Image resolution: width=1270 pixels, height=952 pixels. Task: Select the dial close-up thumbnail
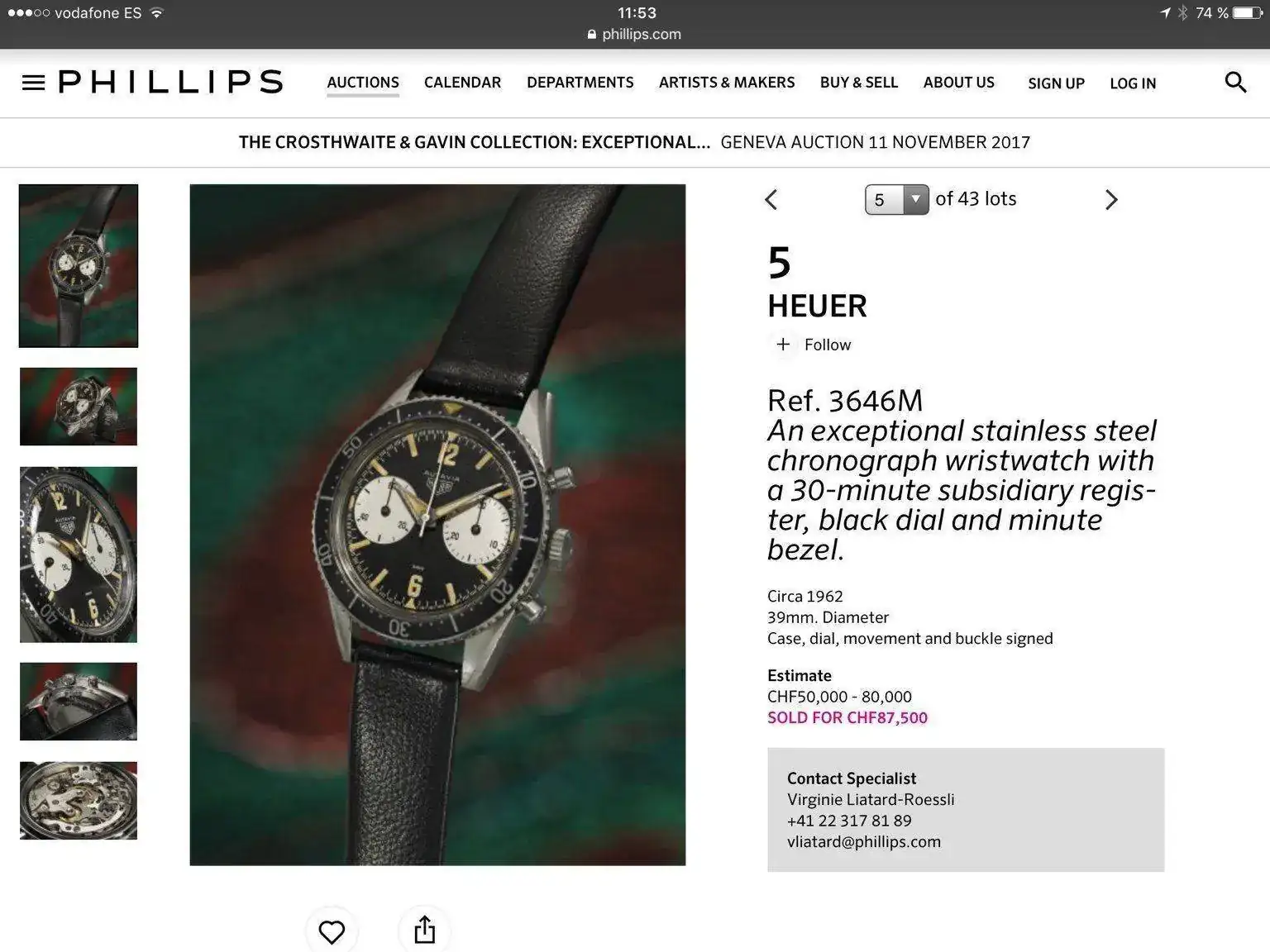79,555
